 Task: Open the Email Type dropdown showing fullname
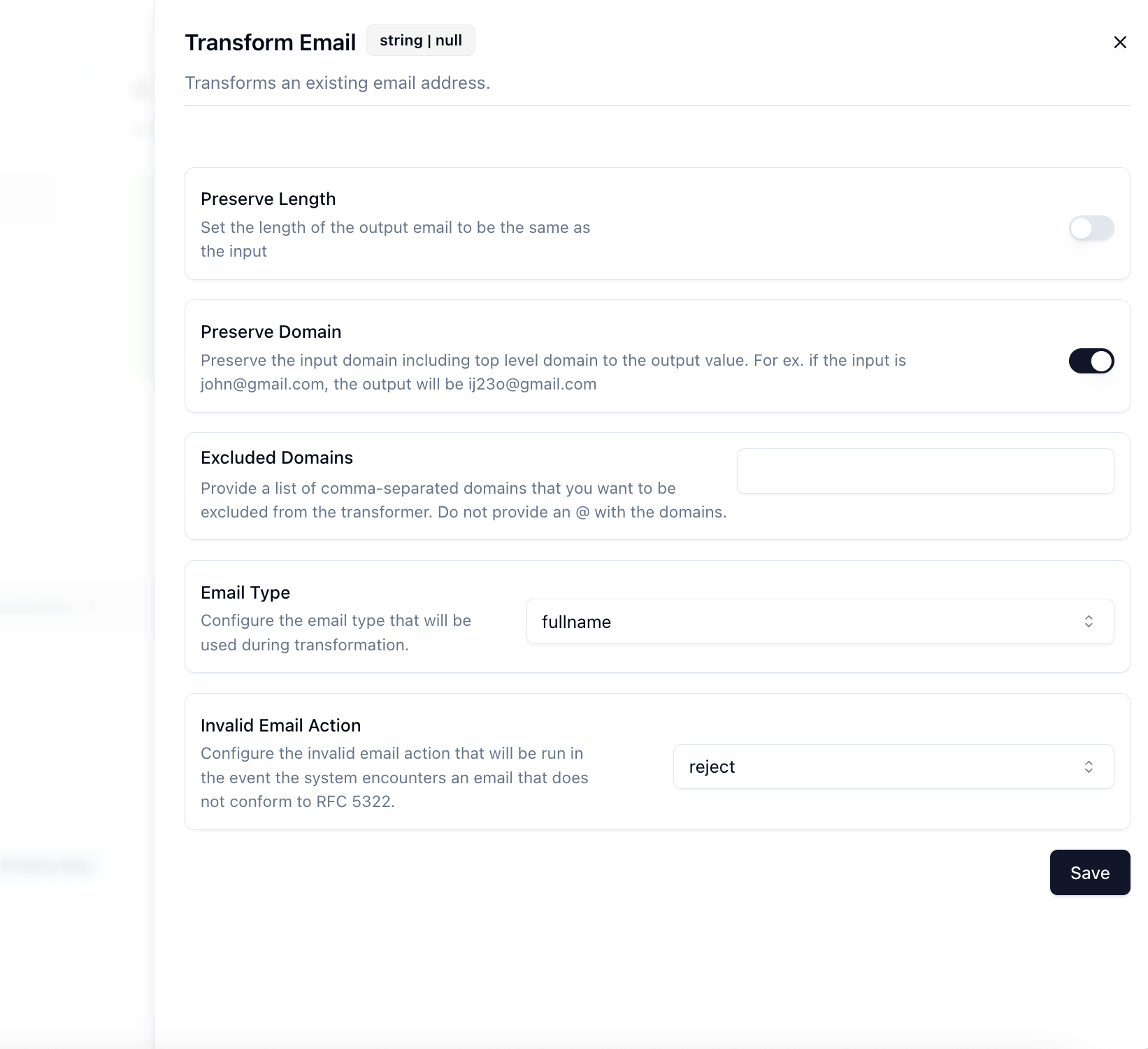click(x=819, y=621)
